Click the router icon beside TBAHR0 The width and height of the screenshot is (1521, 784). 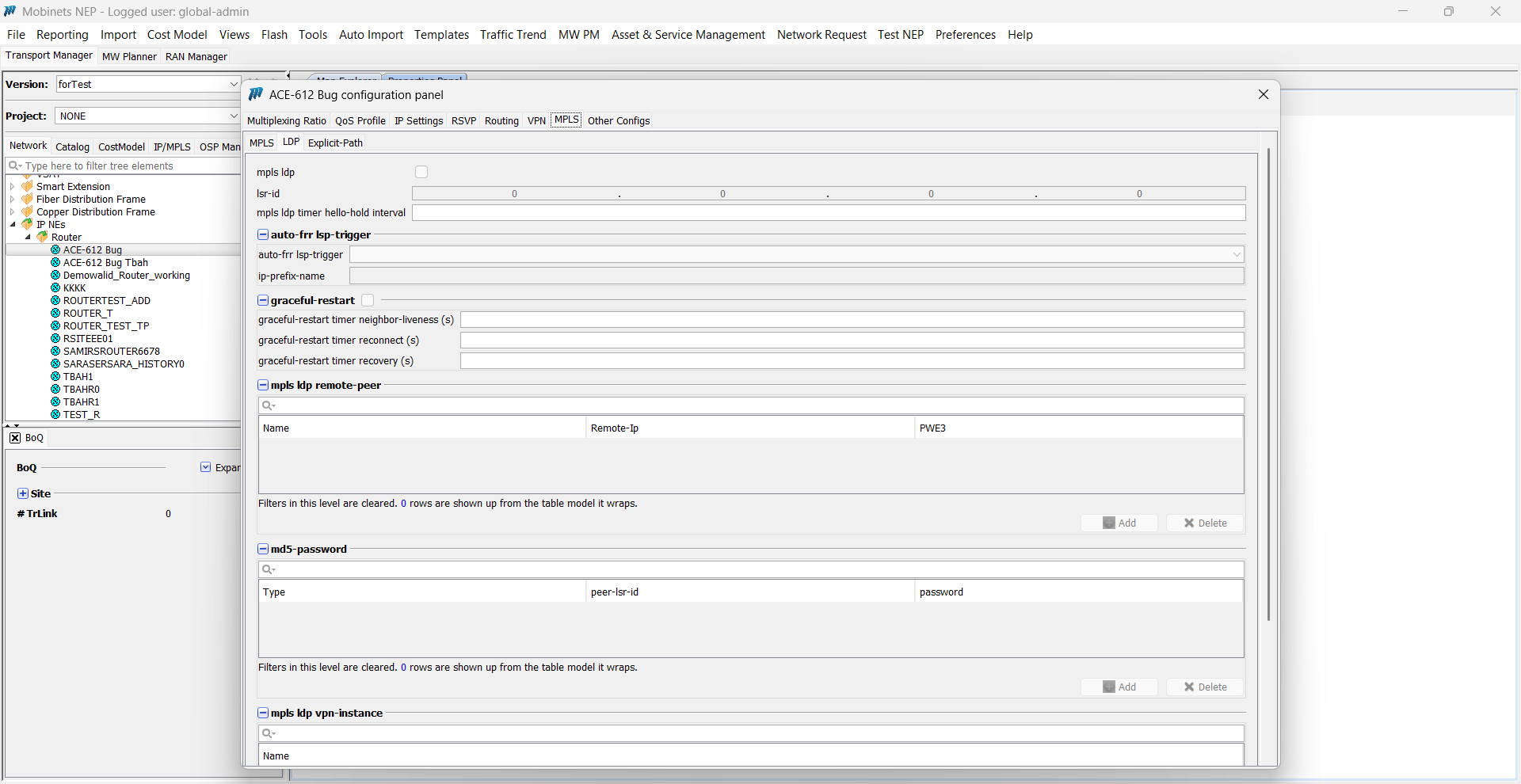(x=55, y=390)
